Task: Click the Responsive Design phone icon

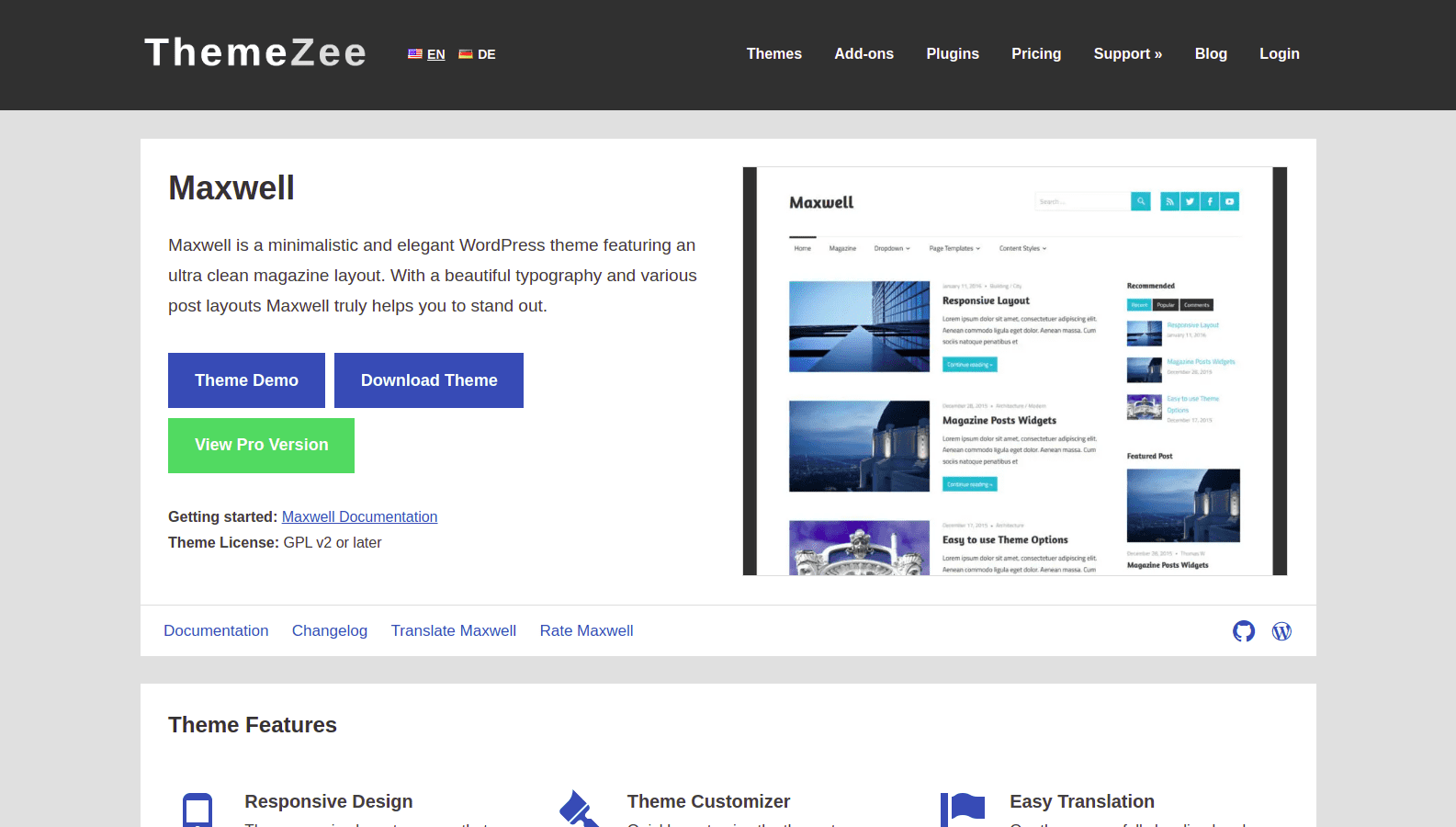Action: [198, 810]
